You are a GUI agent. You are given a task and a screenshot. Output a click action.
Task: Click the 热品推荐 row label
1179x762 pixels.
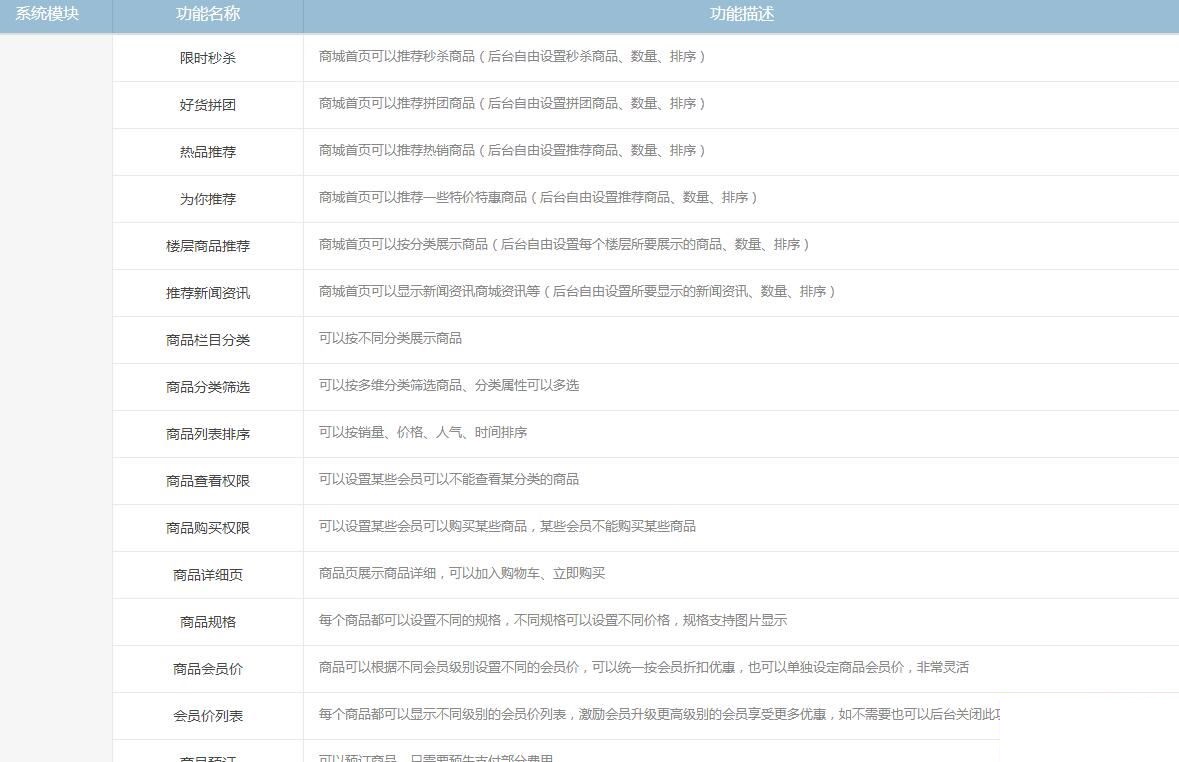(209, 151)
